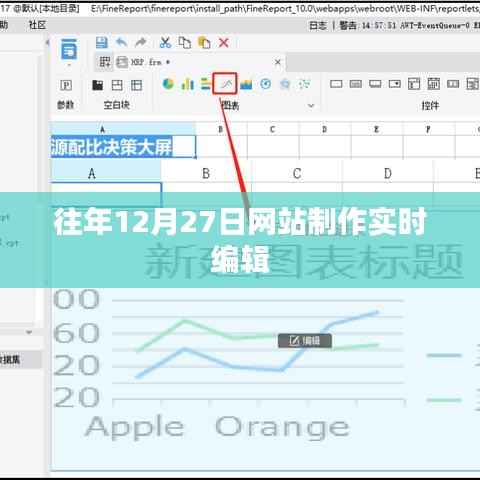Insert a line chart

coord(225,83)
